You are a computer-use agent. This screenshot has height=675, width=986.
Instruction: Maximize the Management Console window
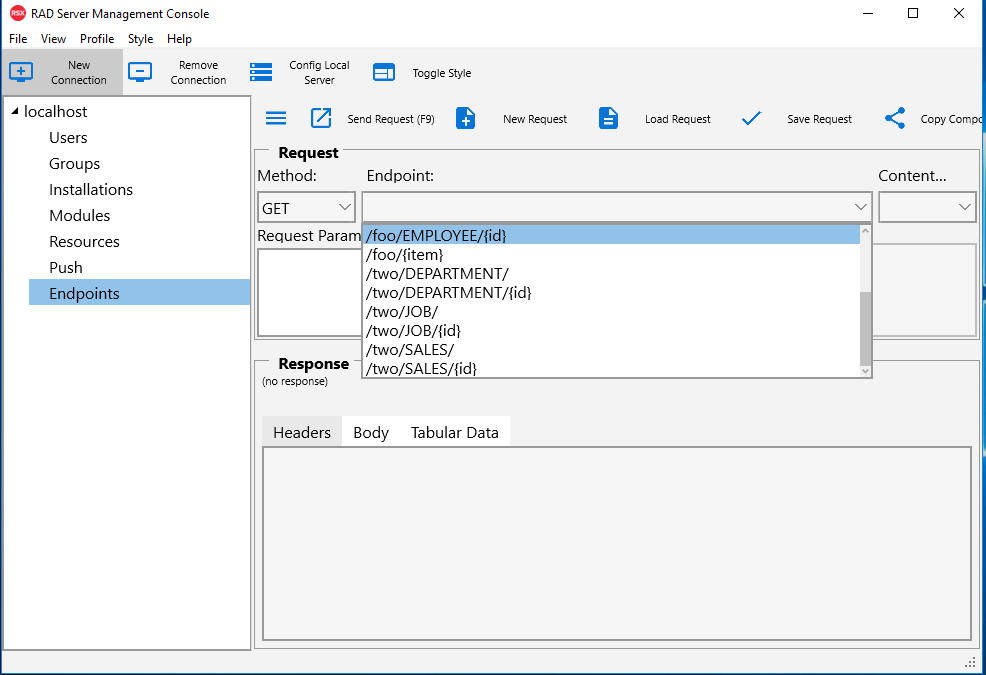tap(913, 13)
